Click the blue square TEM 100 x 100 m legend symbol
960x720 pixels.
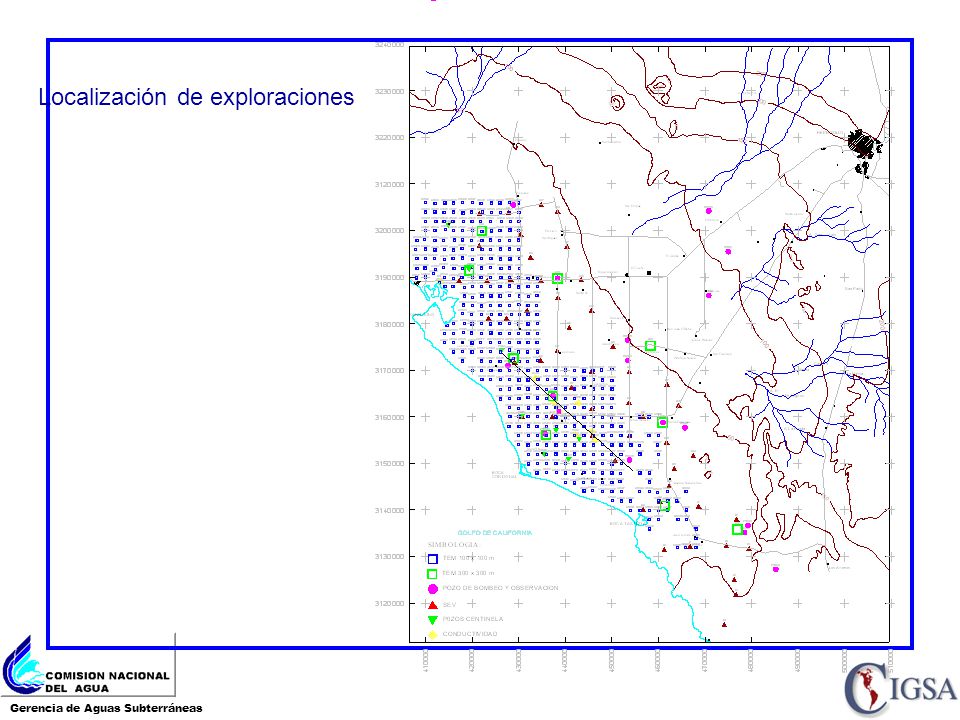(x=432, y=559)
